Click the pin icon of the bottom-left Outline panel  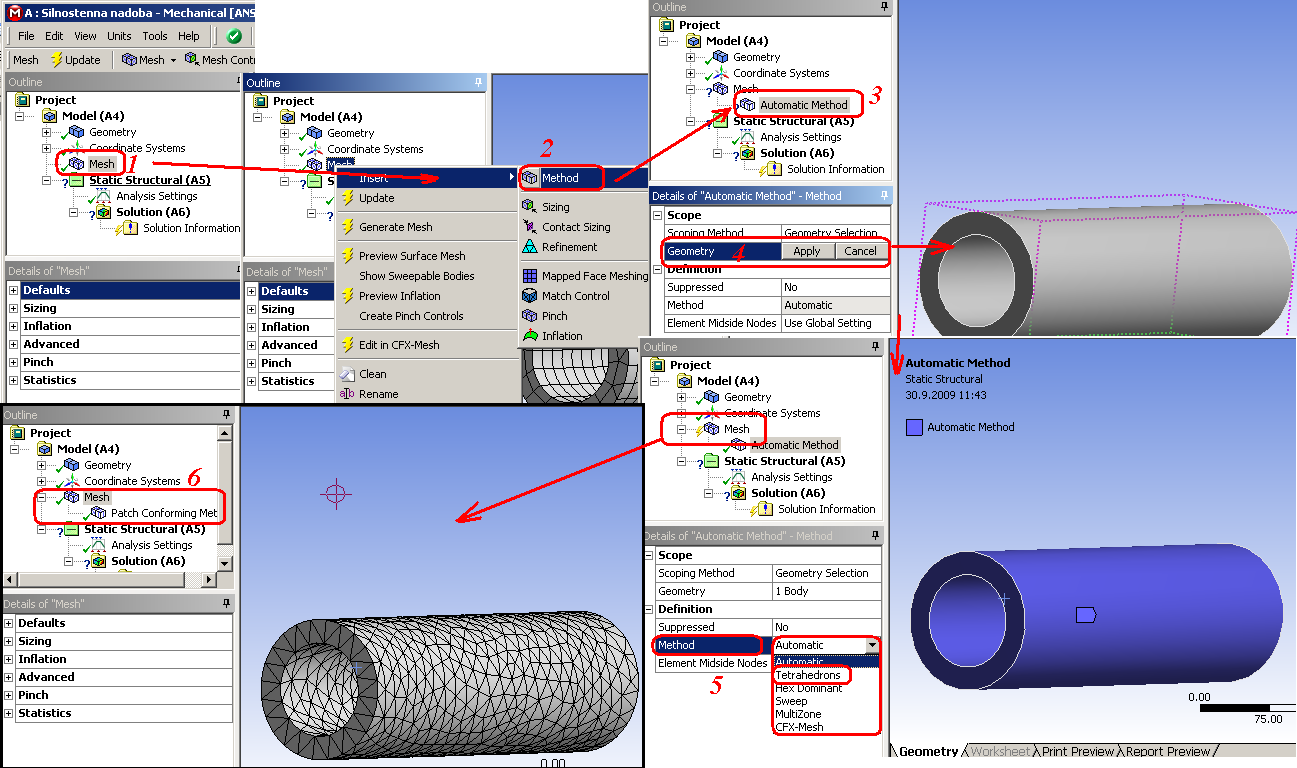[x=227, y=414]
